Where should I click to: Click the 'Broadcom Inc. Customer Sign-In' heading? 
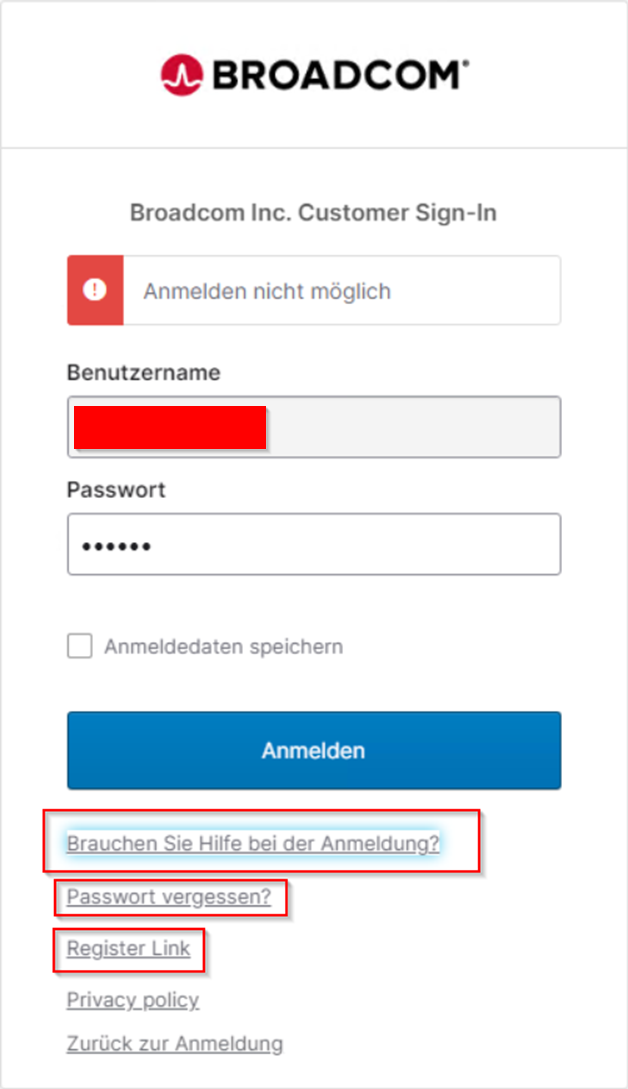313,213
